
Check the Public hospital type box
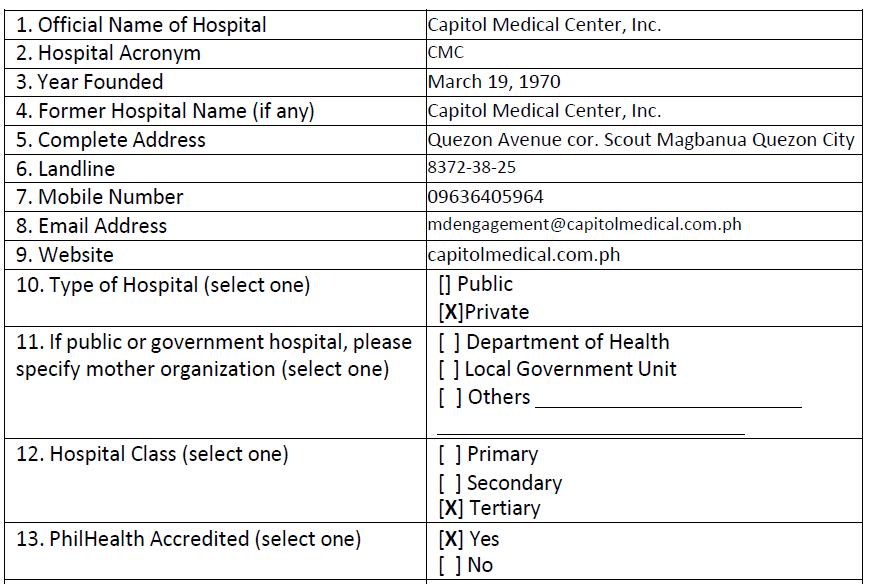pos(445,285)
